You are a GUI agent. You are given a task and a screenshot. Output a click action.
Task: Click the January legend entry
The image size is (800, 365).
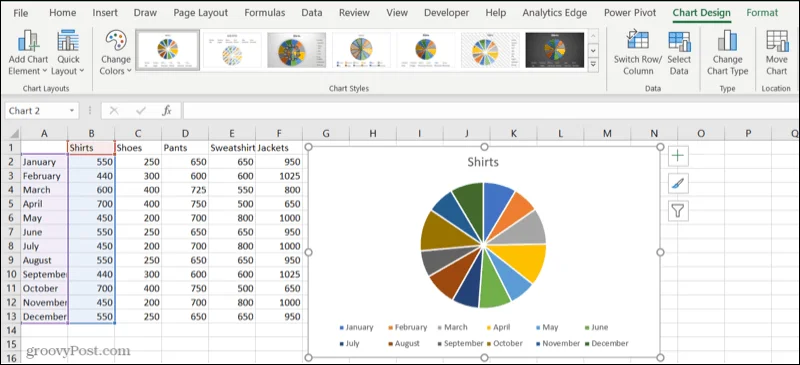[357, 327]
